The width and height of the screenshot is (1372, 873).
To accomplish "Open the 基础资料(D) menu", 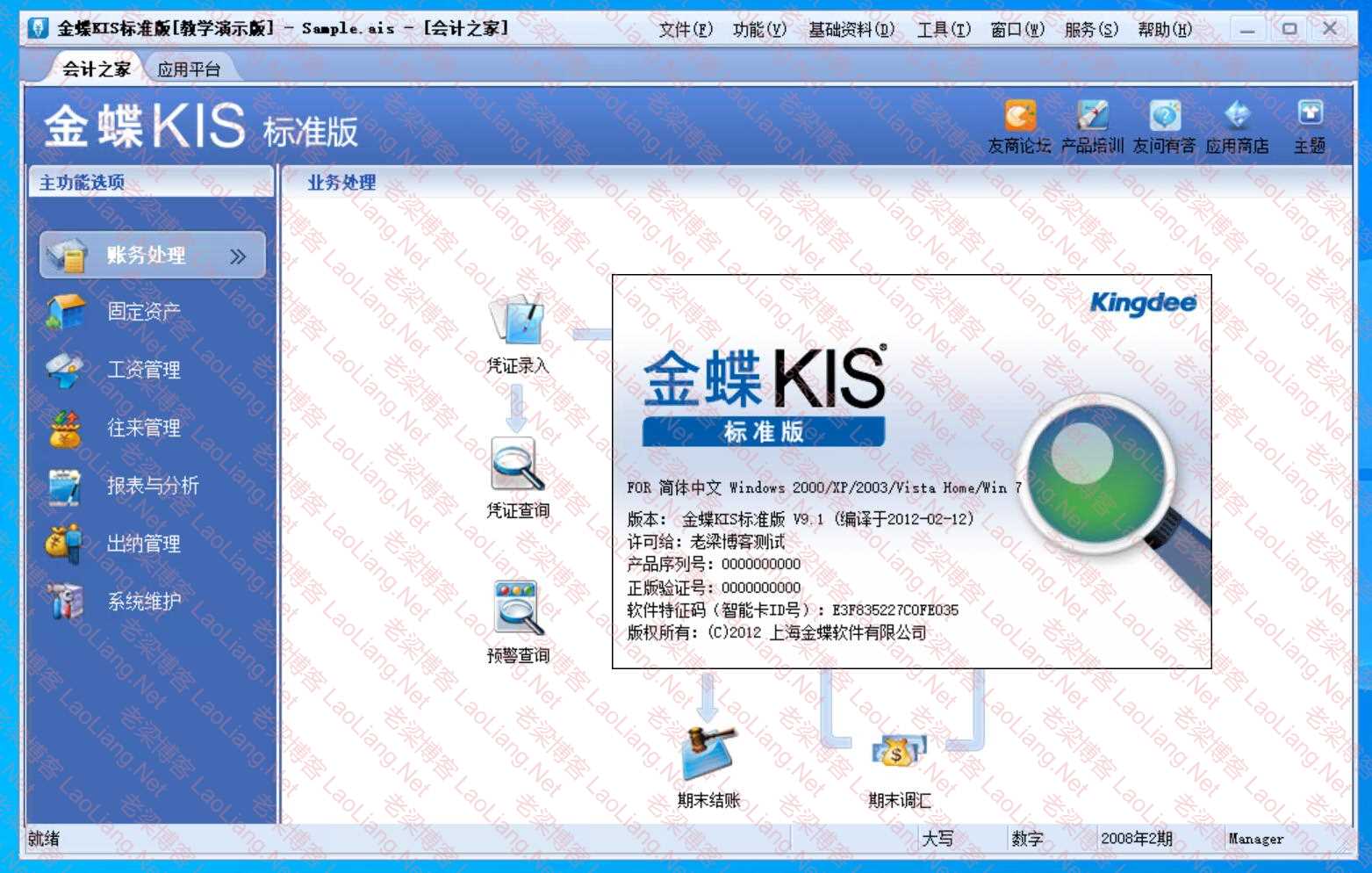I will tap(851, 30).
